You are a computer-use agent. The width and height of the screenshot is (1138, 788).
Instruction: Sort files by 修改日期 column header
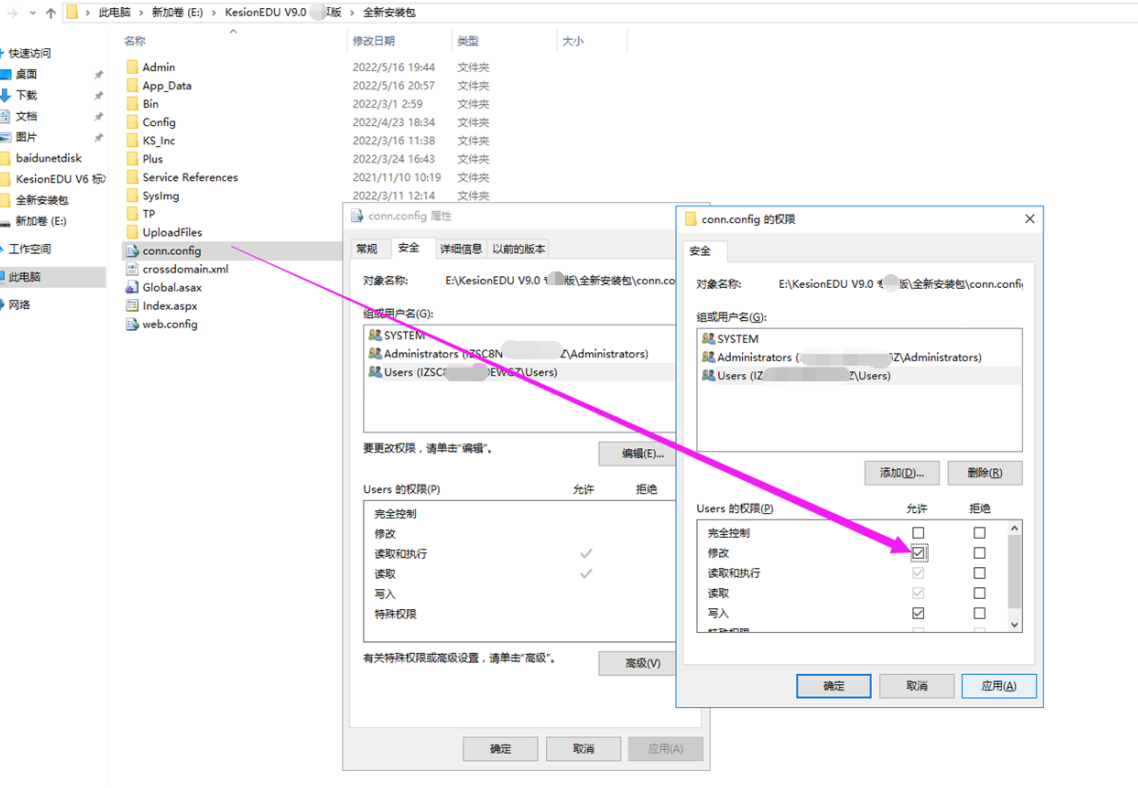(374, 41)
